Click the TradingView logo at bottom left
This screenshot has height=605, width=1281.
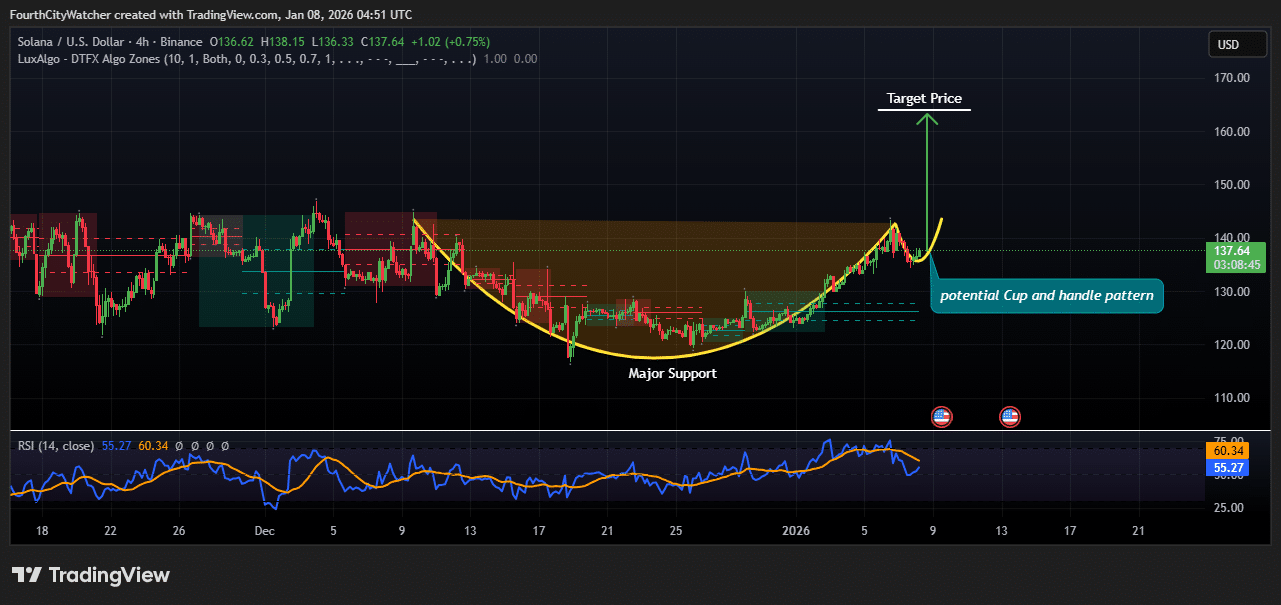click(91, 575)
